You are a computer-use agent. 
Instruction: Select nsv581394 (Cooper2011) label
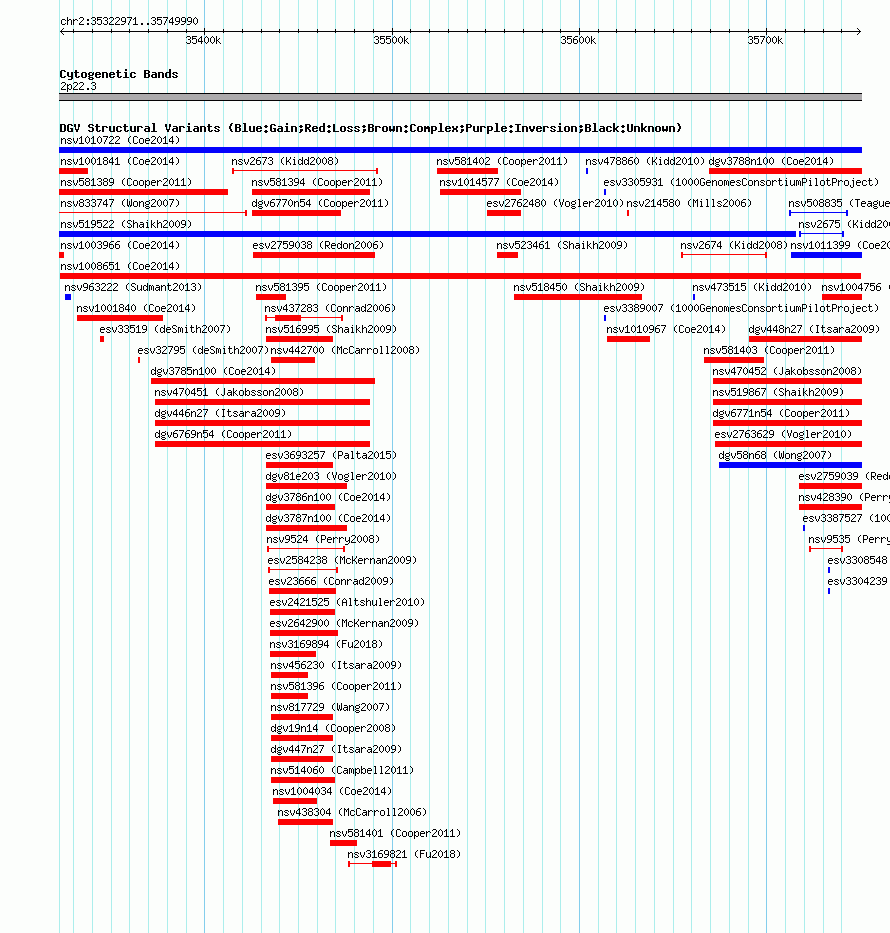[x=317, y=182]
